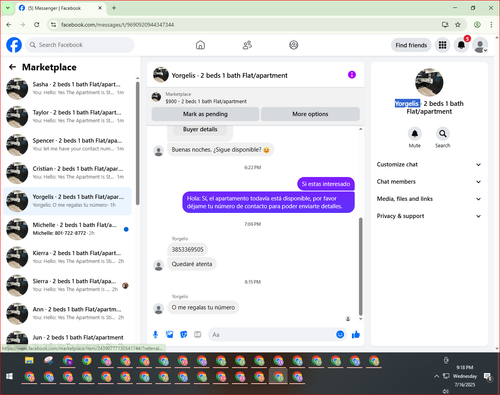Open Spencer's conversation
This screenshot has width=500, height=395.
68,145
